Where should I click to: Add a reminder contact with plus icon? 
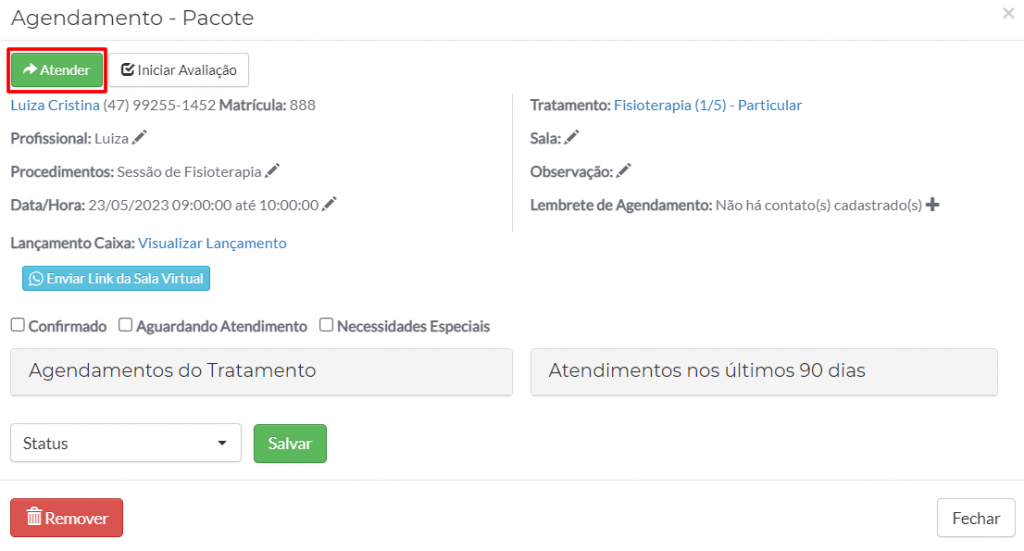933,205
